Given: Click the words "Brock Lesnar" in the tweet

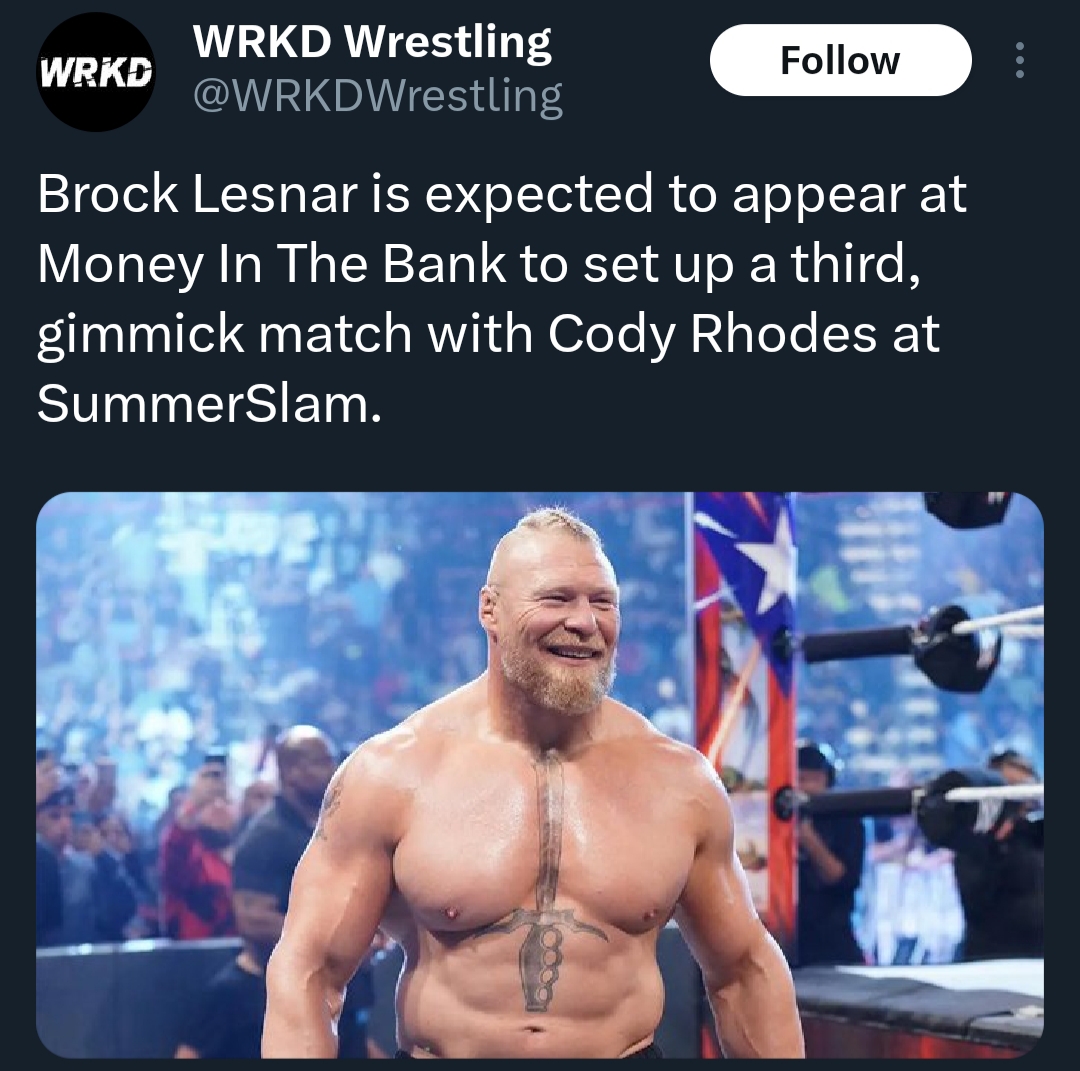Looking at the screenshot, I should (198, 194).
